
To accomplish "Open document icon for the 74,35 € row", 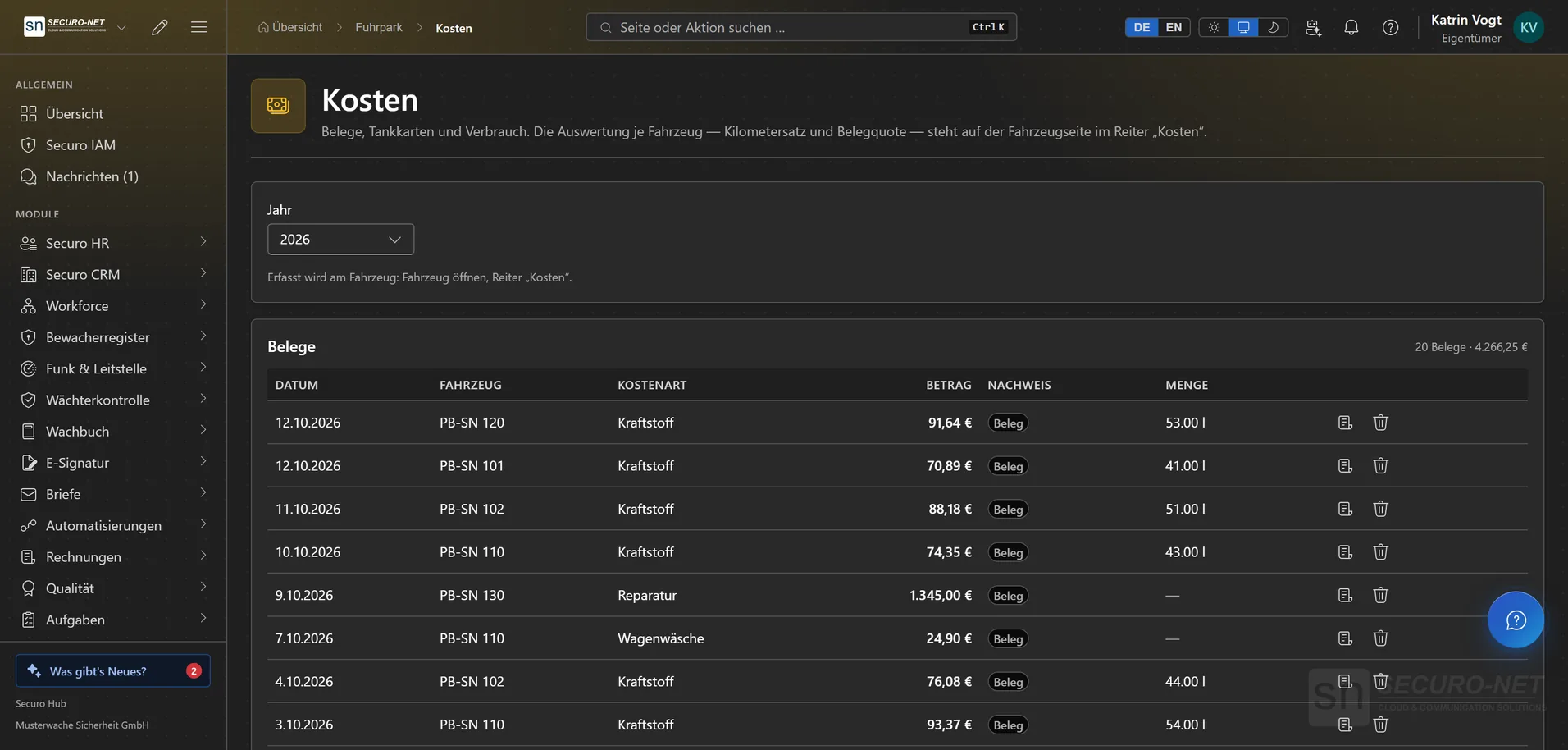I will tap(1345, 552).
